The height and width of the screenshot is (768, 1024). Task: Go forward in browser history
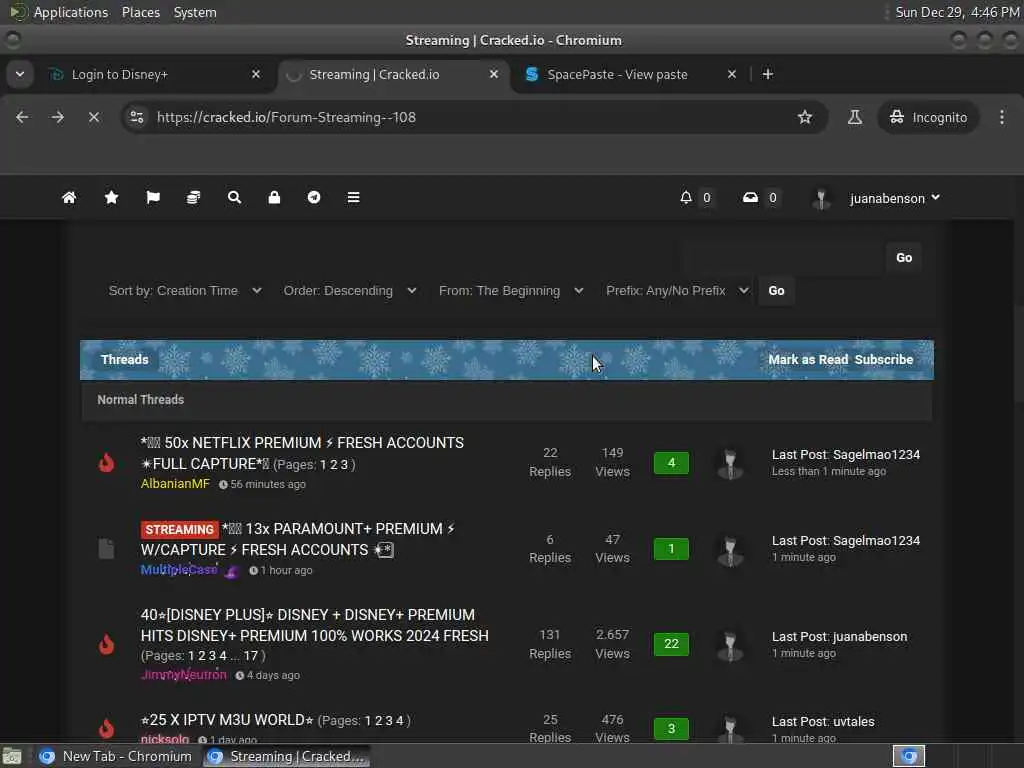click(58, 117)
